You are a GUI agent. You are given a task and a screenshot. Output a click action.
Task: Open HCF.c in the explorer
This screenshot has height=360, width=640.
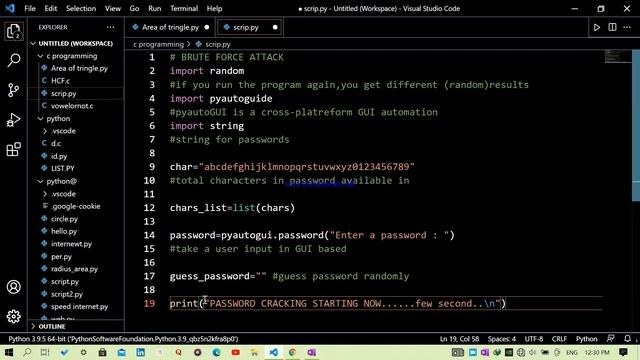coord(60,81)
